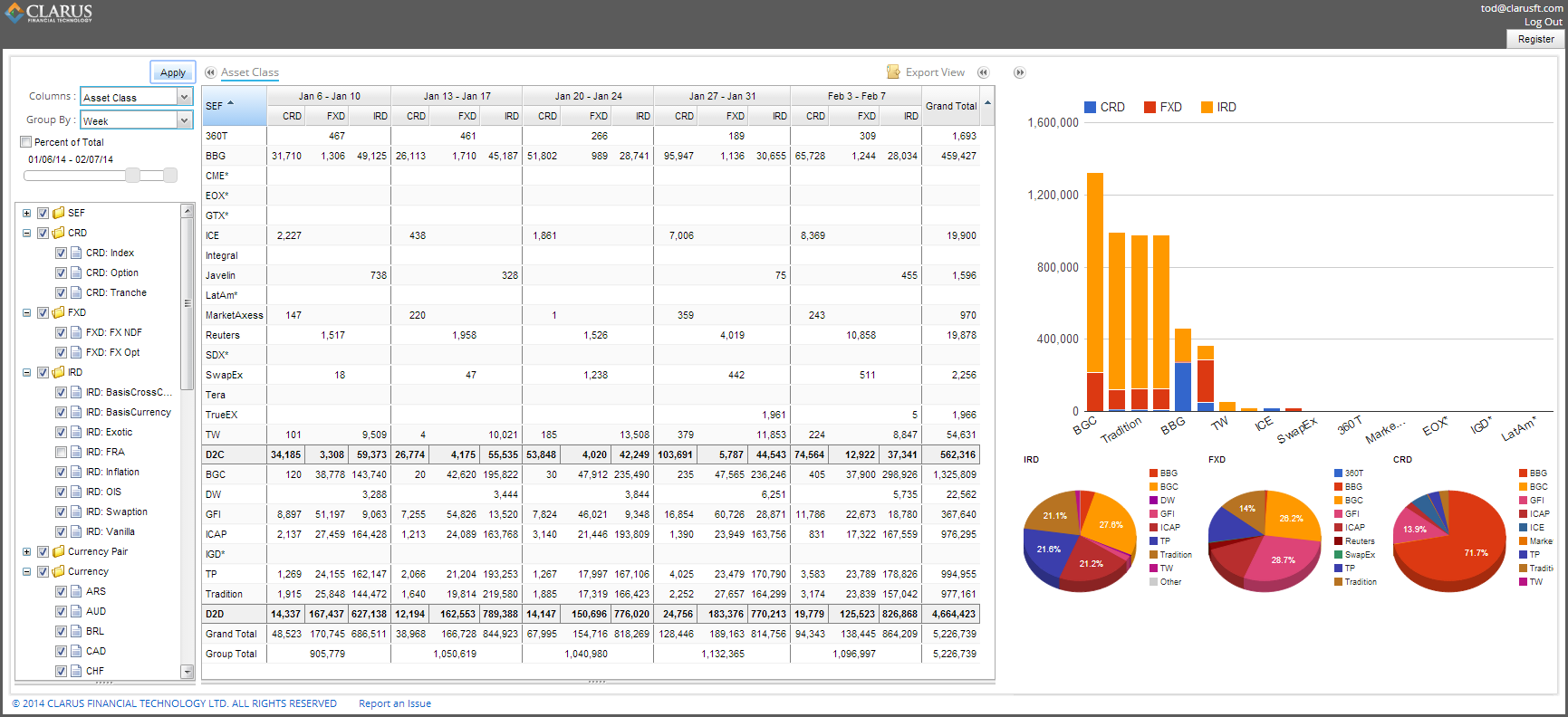Click the Grand Total column header

[951, 106]
